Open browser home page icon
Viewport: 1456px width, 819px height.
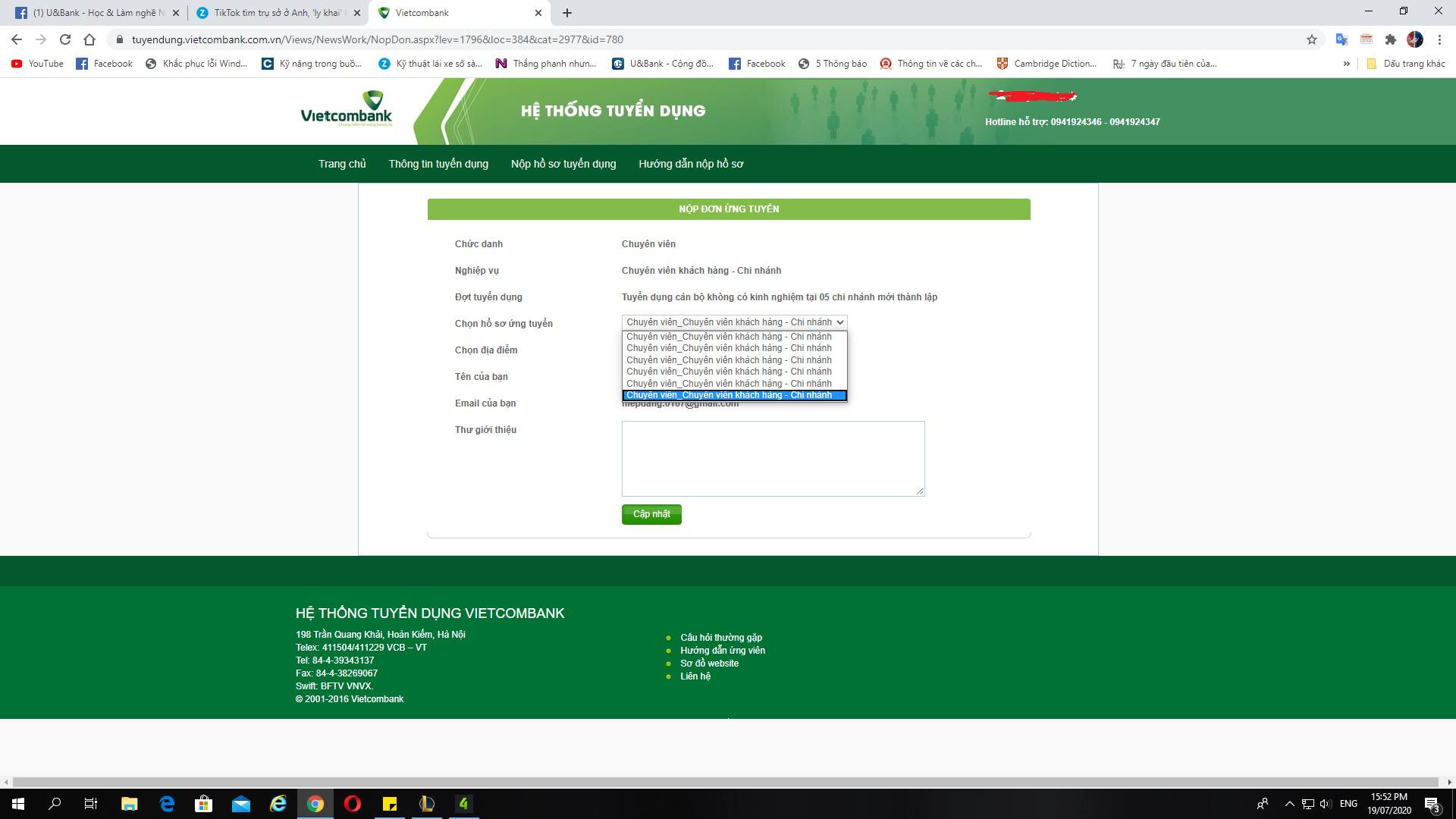pyautogui.click(x=89, y=39)
